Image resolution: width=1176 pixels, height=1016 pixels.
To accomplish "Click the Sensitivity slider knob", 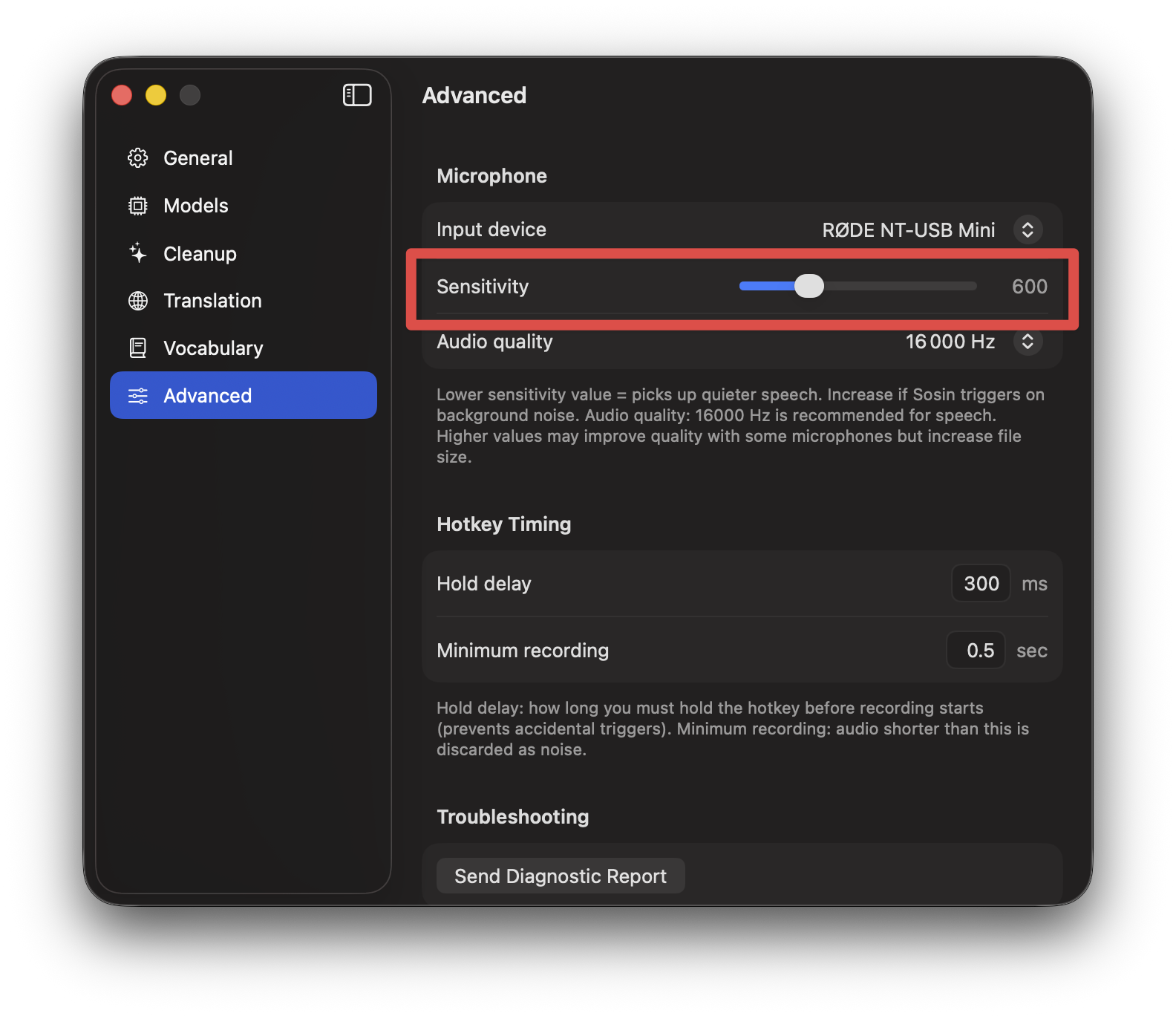I will click(808, 287).
